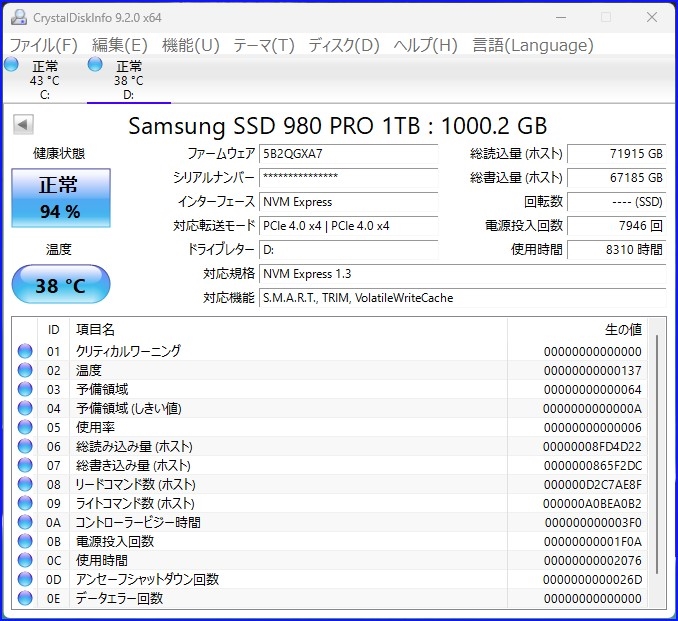Image resolution: width=678 pixels, height=621 pixels.
Task: Click the CrystalDiskInfo title bar app icon
Action: pyautogui.click(x=15, y=18)
